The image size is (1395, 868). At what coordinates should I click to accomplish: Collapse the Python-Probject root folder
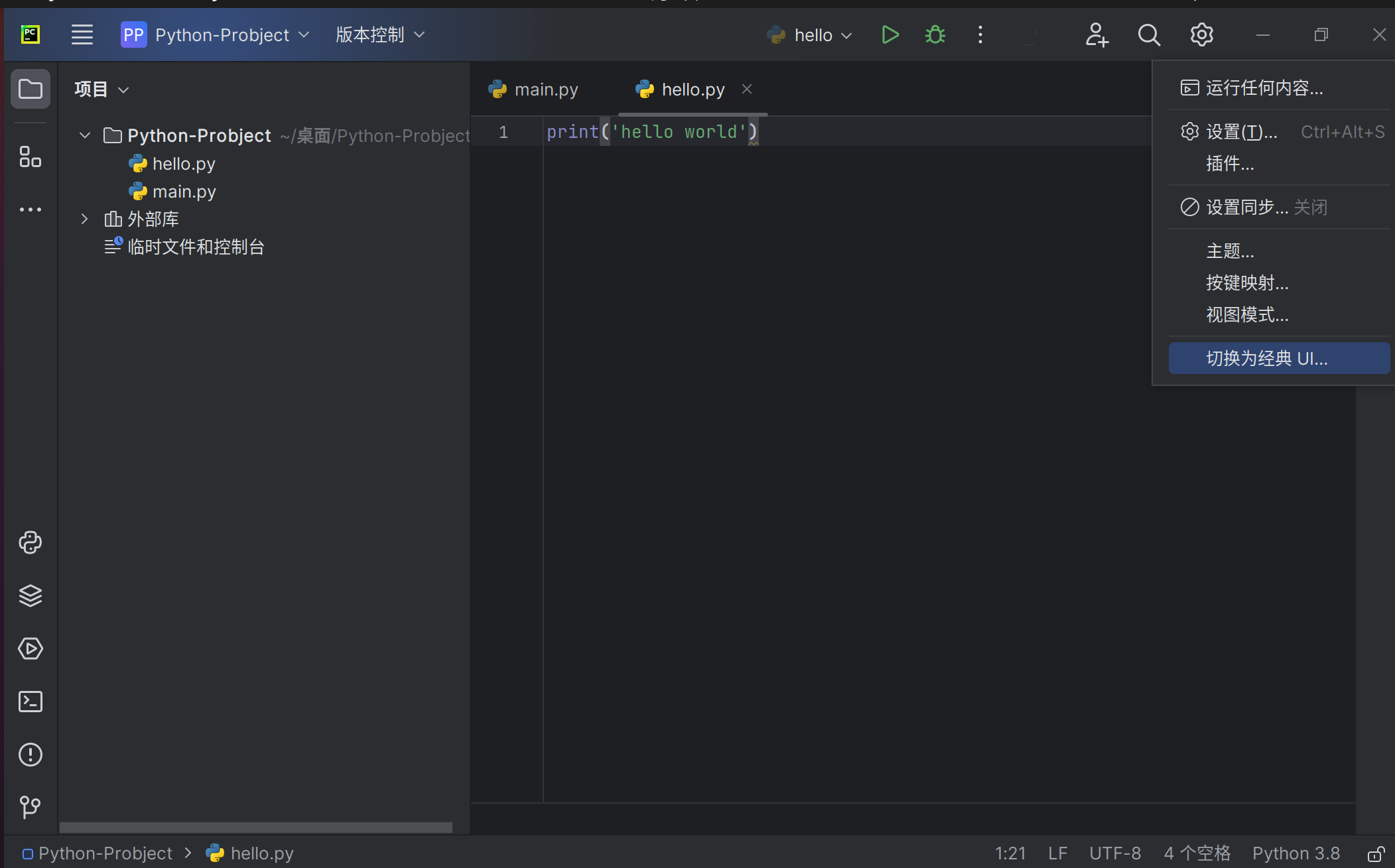click(x=85, y=135)
